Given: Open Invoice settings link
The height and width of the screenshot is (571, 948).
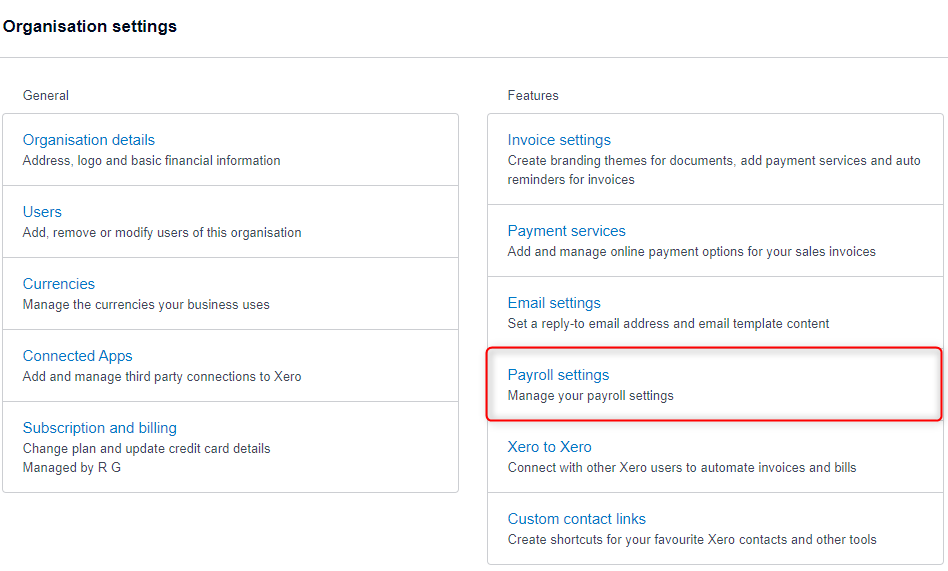Looking at the screenshot, I should pyautogui.click(x=559, y=140).
